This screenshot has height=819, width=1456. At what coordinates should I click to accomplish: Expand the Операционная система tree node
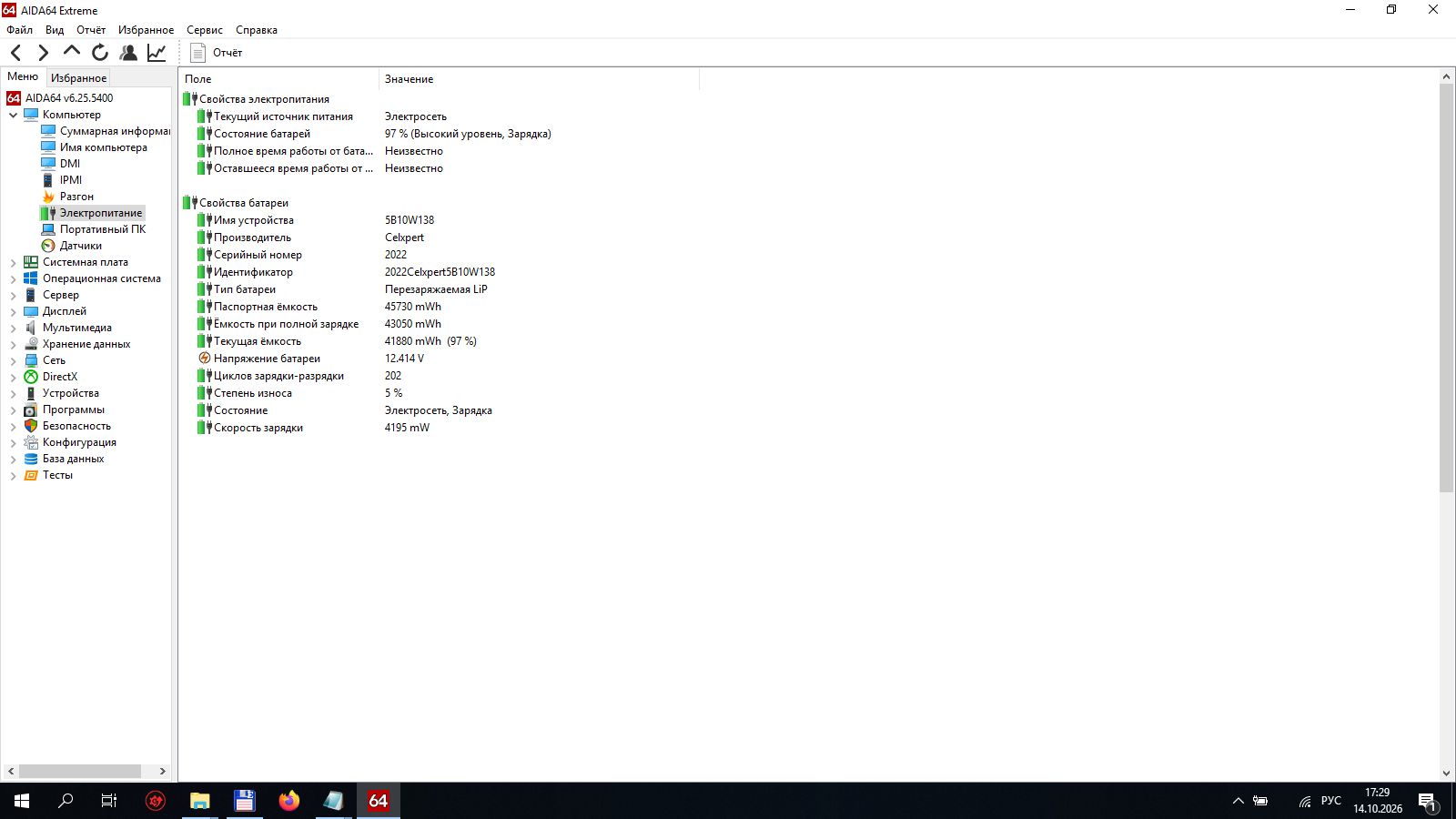pos(13,278)
